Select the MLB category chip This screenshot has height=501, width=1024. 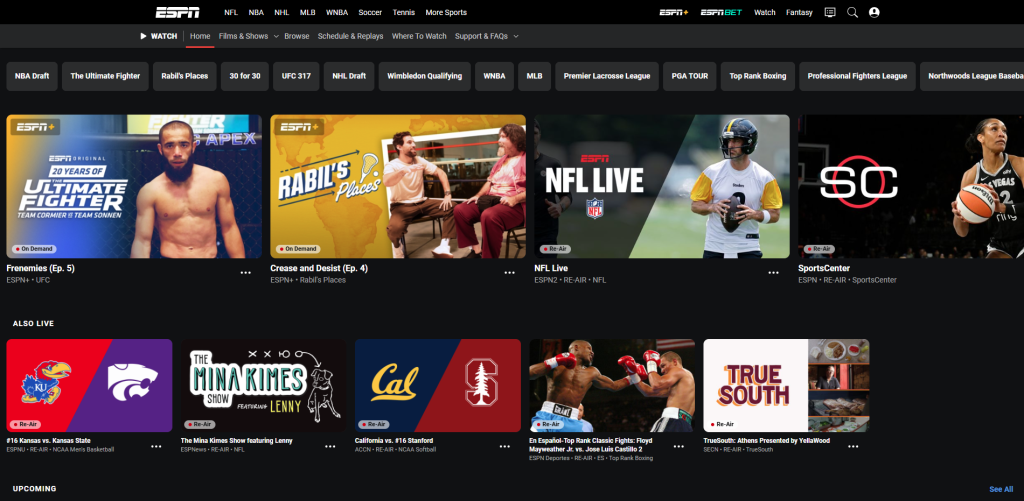point(535,76)
